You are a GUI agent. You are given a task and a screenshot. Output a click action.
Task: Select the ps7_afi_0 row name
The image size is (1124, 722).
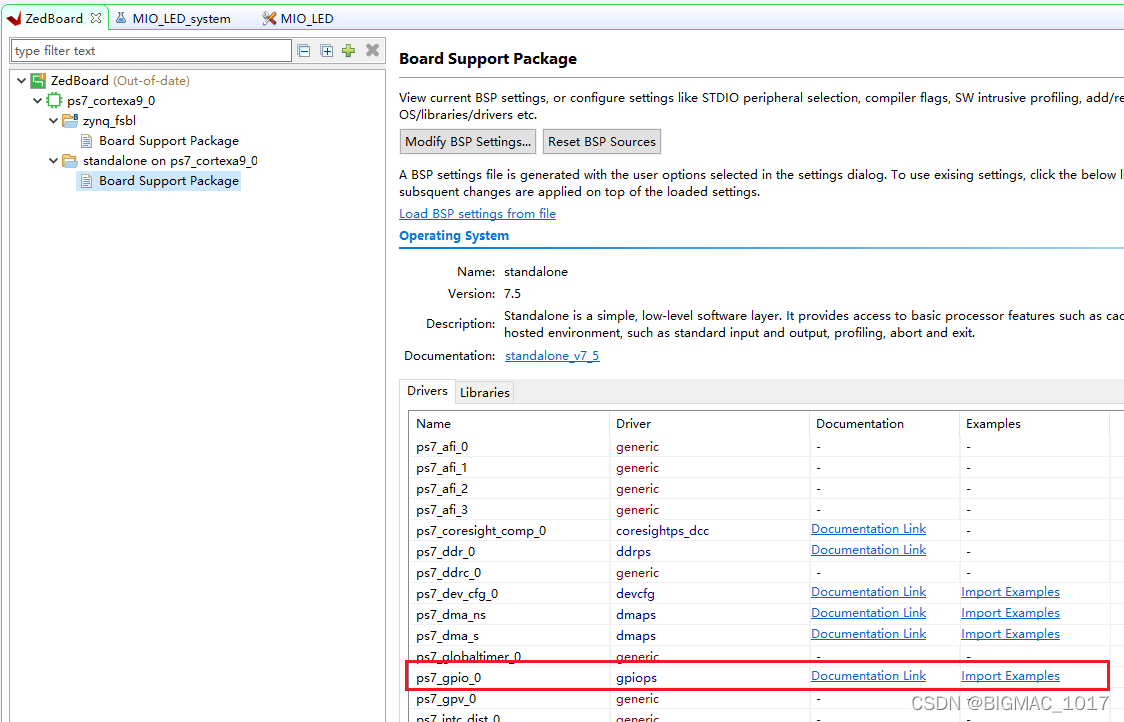442,447
